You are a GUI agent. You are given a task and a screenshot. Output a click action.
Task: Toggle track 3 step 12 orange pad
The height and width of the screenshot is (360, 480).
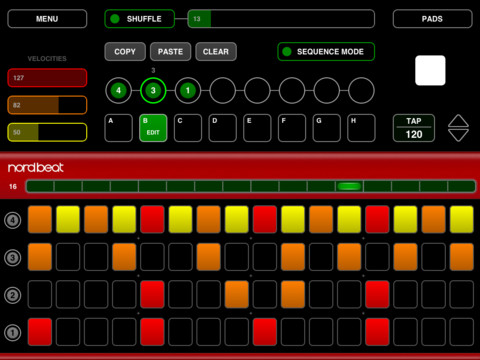coord(349,257)
